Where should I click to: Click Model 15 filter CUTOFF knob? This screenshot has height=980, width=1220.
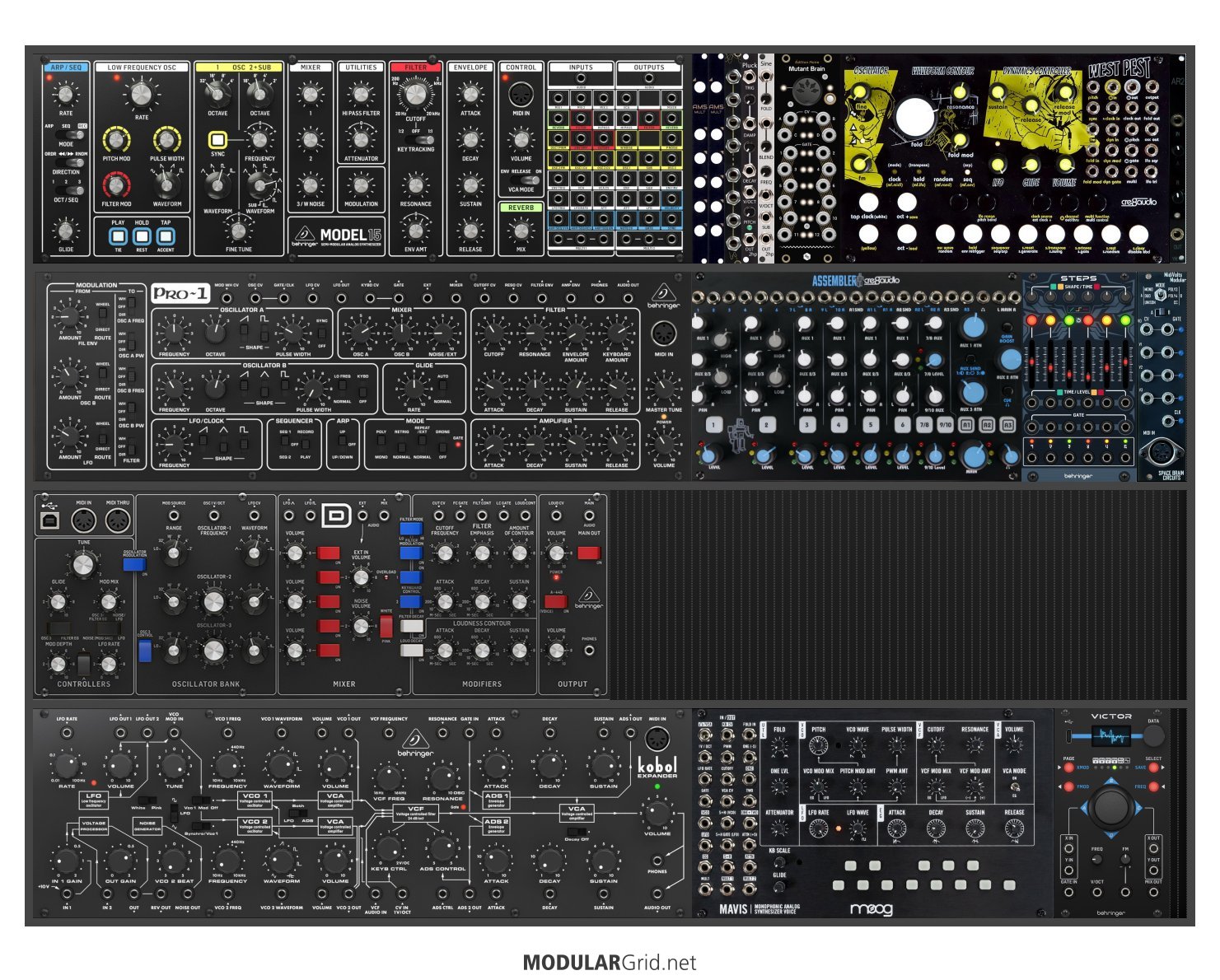(415, 96)
